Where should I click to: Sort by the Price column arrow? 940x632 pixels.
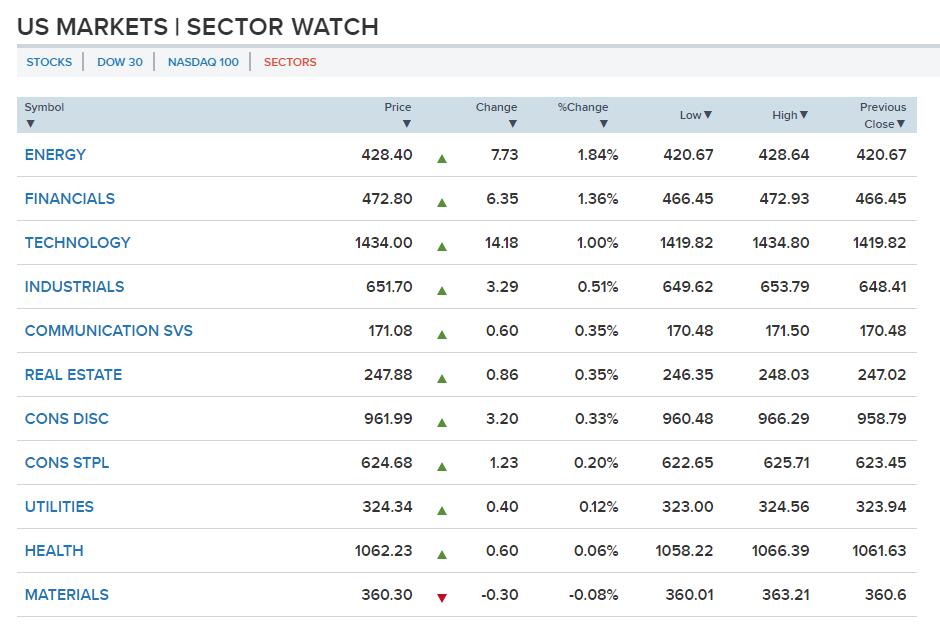(407, 124)
